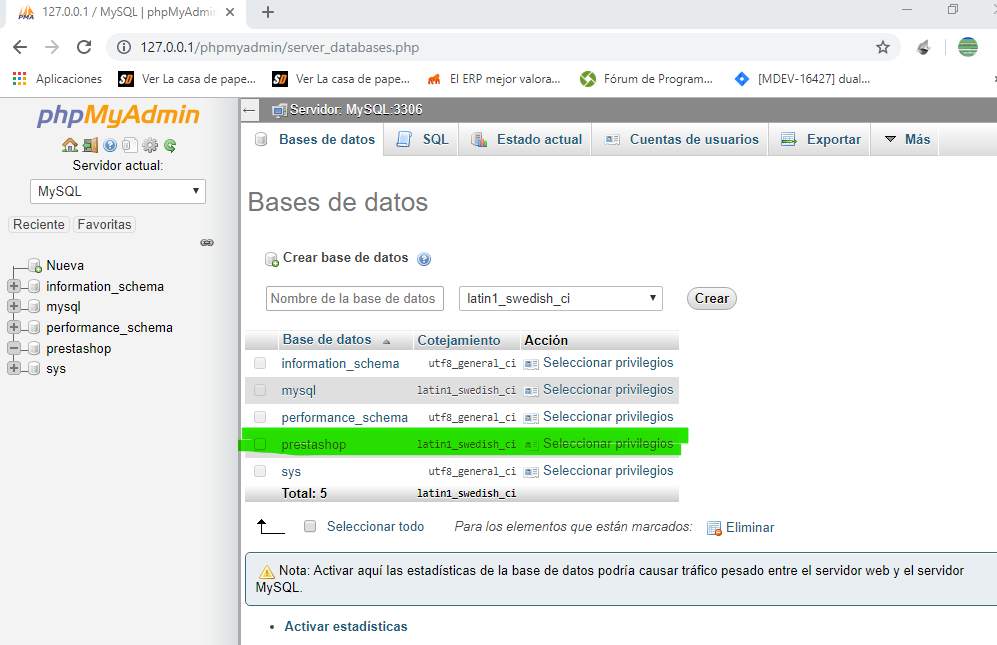Viewport: 997px width, 645px height.
Task: Switch to Bases de datos tab
Action: click(314, 139)
